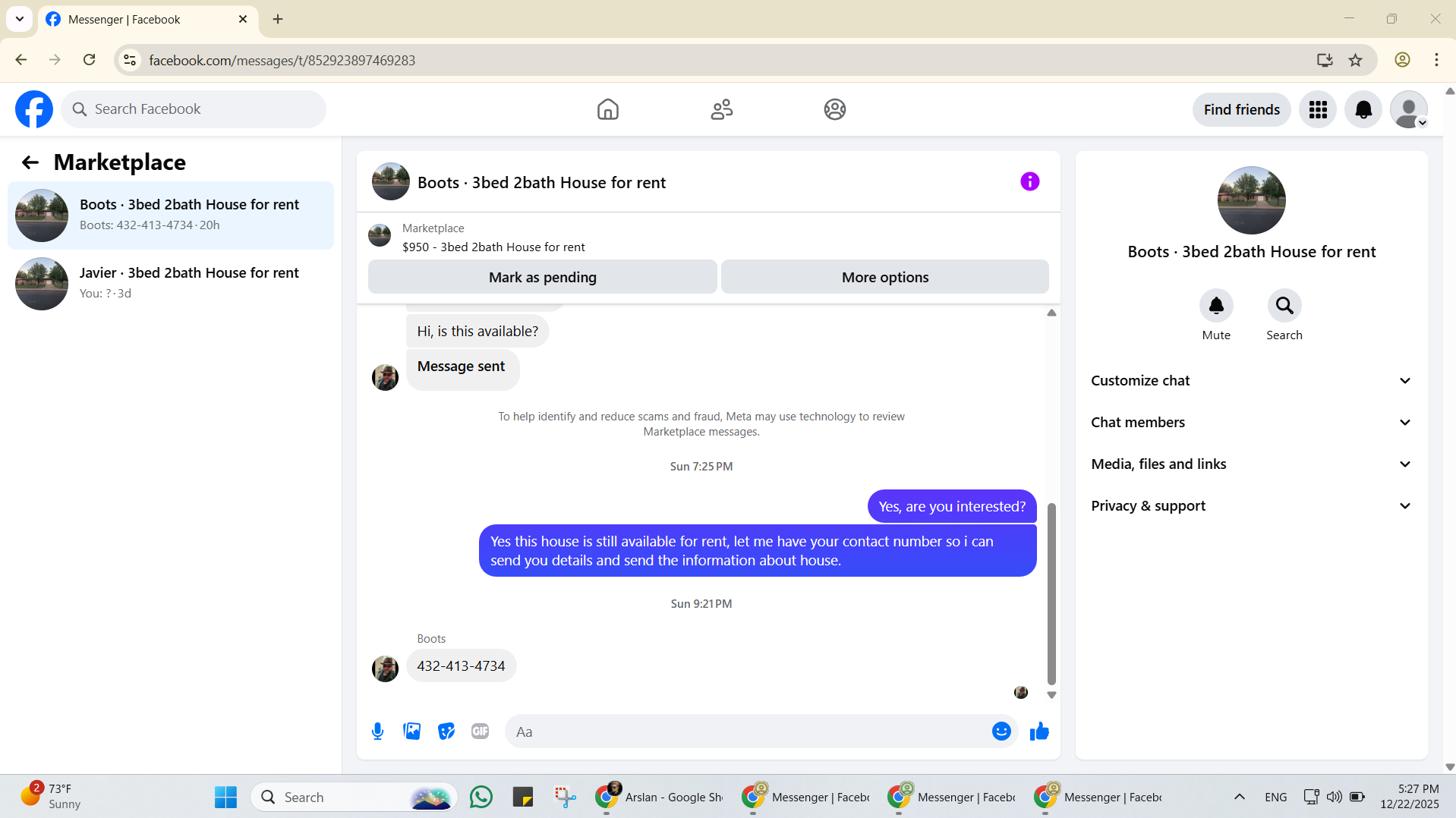
Task: Send a thumbs-up like
Action: pos(1039,731)
